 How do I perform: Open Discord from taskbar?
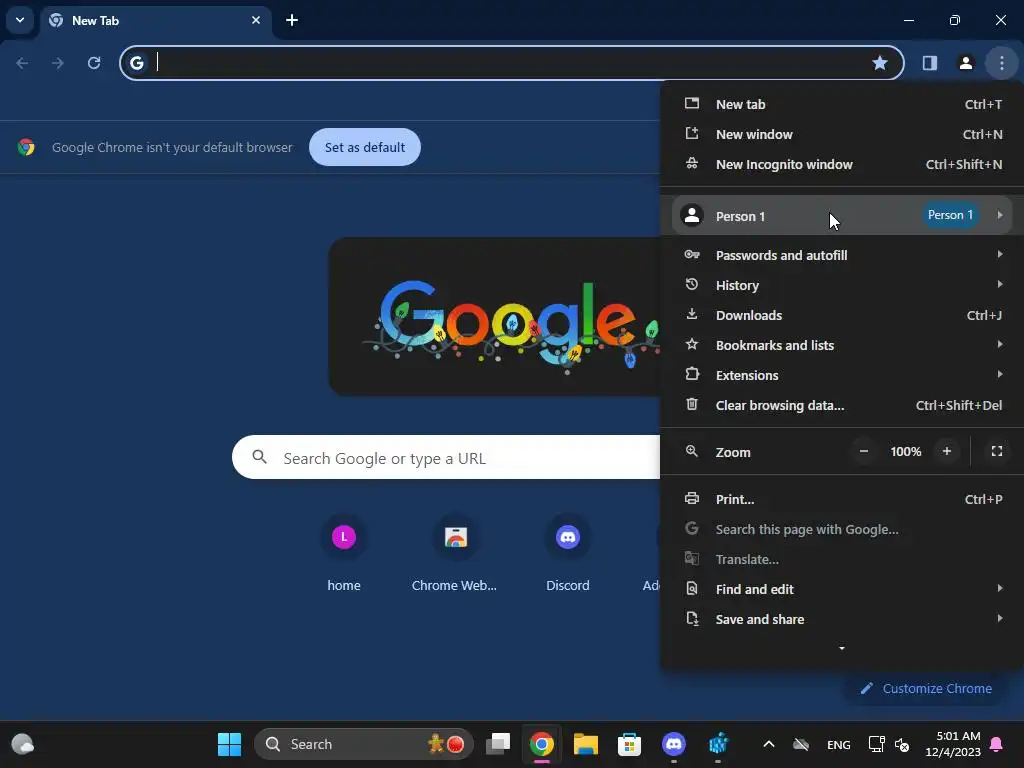(x=673, y=744)
